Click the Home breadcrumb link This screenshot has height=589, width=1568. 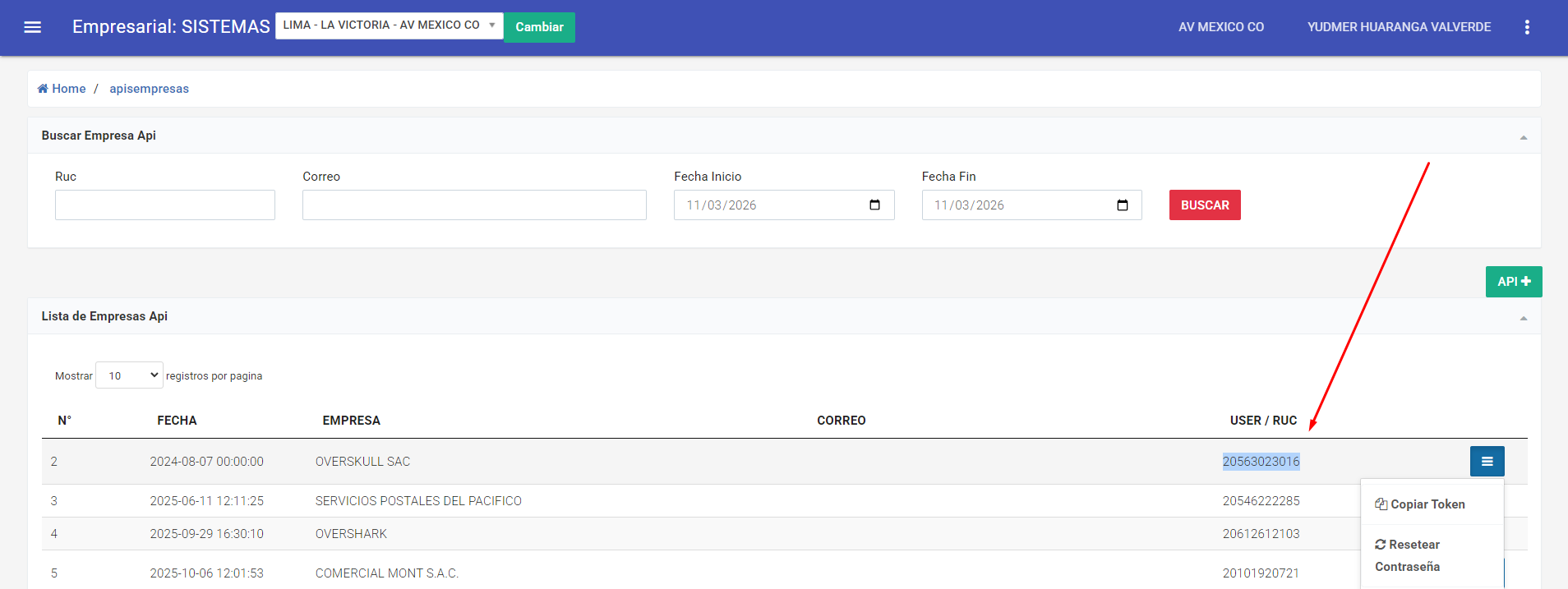[62, 89]
